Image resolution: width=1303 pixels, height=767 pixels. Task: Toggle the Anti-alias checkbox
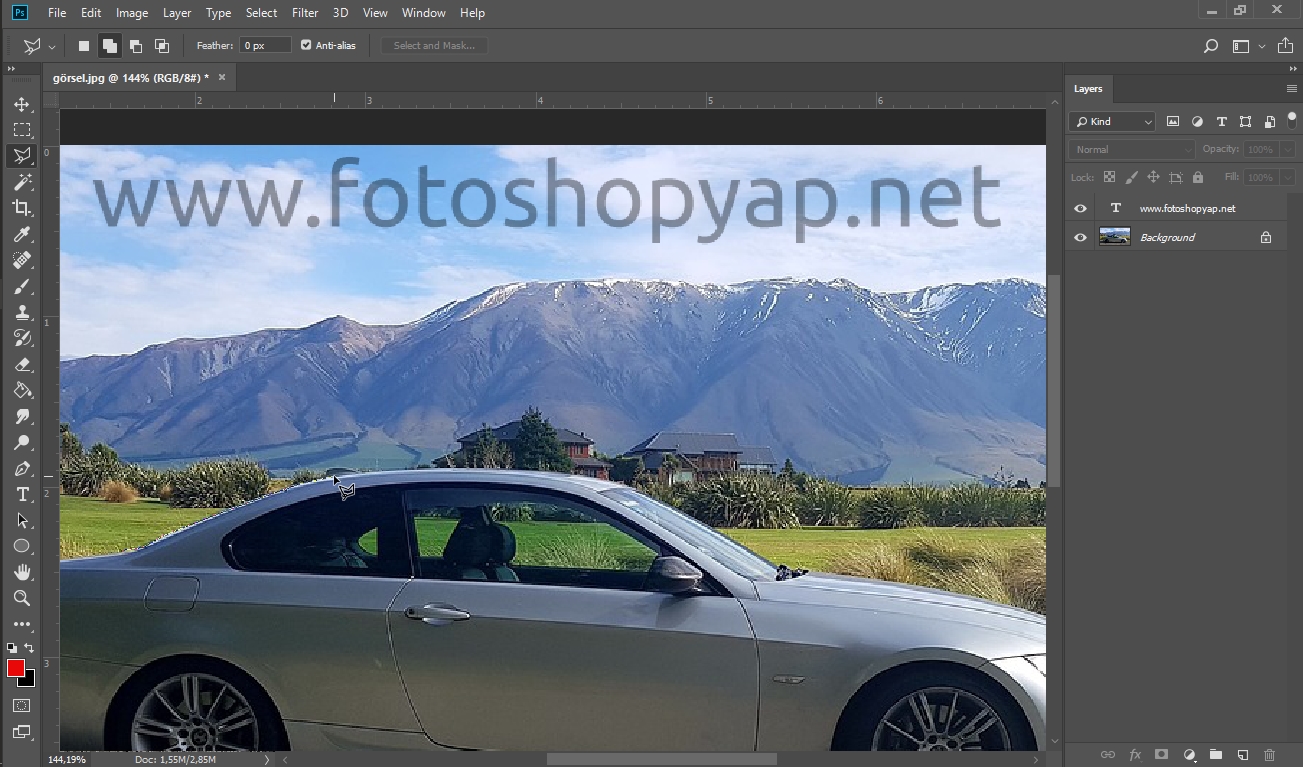[x=306, y=45]
